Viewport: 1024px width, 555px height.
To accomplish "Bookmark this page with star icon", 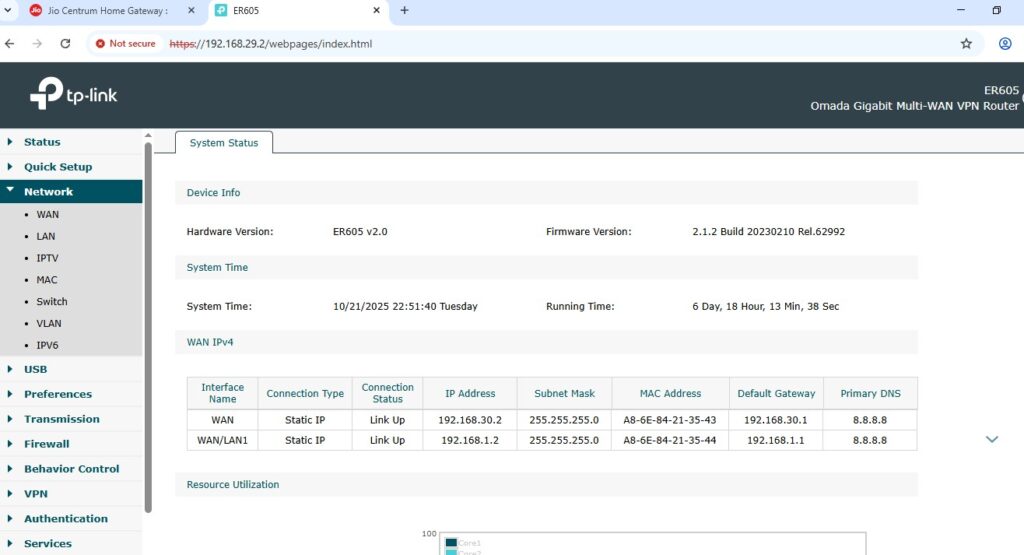I will pos(966,44).
